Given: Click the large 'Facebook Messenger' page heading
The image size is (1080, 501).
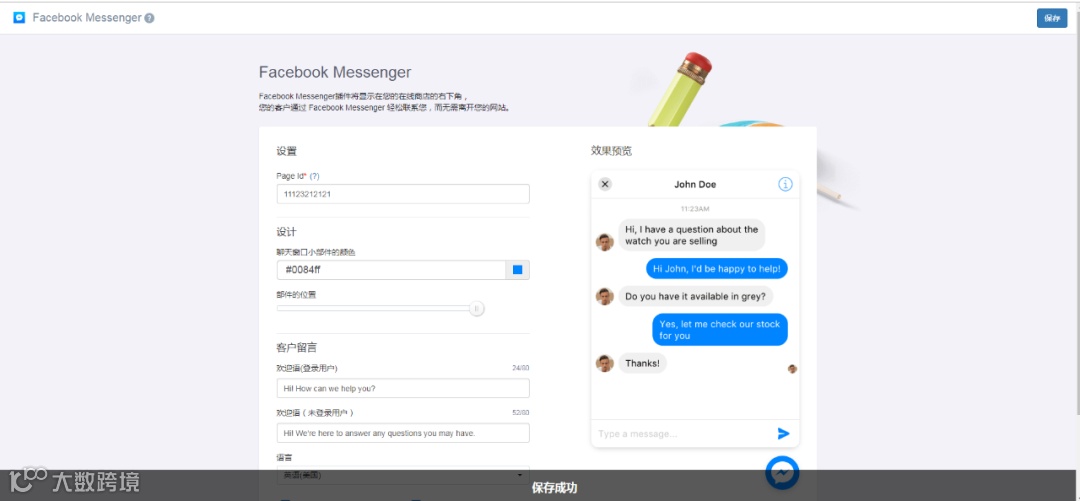Looking at the screenshot, I should click(335, 72).
